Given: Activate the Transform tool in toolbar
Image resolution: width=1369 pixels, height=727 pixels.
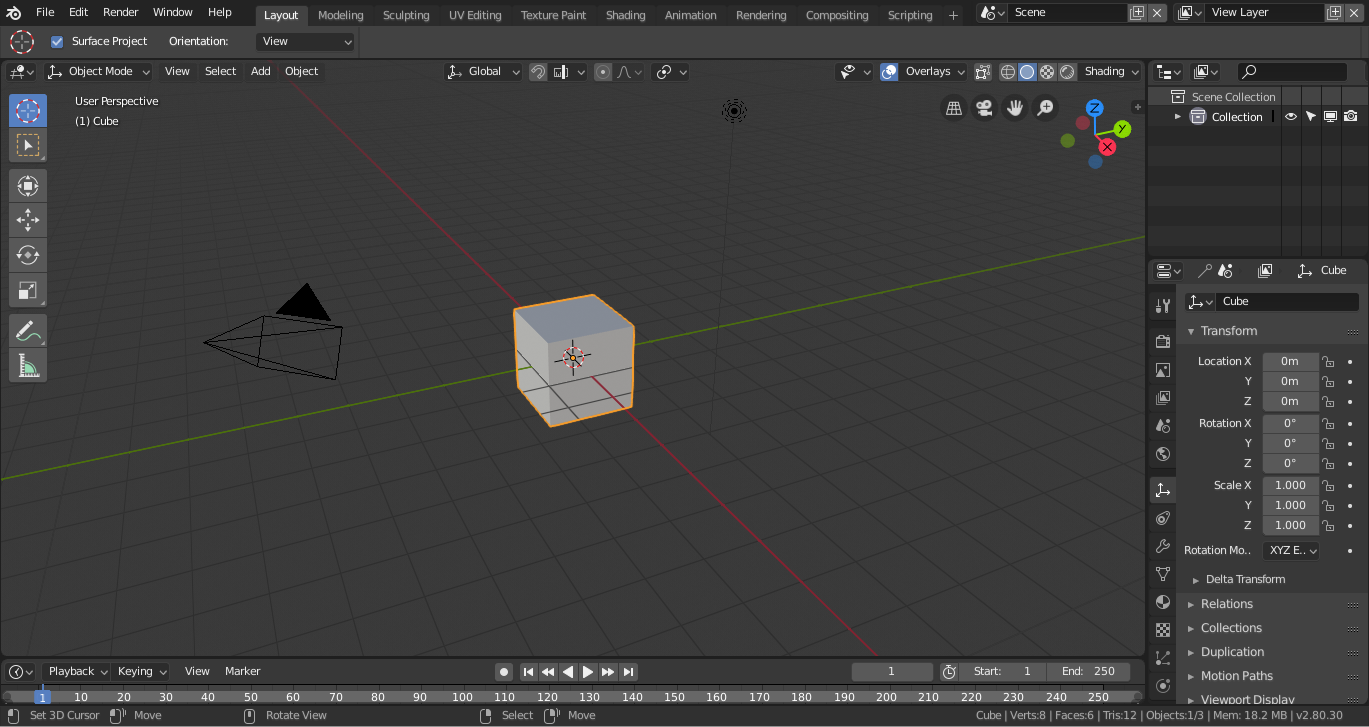Looking at the screenshot, I should pyautogui.click(x=28, y=185).
